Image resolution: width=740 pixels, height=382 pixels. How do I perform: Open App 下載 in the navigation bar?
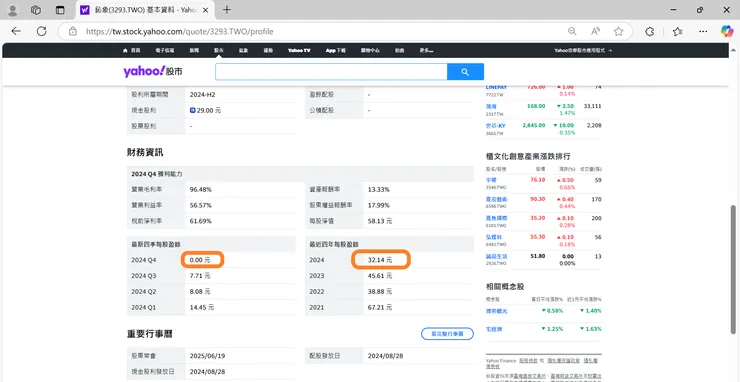click(336, 50)
